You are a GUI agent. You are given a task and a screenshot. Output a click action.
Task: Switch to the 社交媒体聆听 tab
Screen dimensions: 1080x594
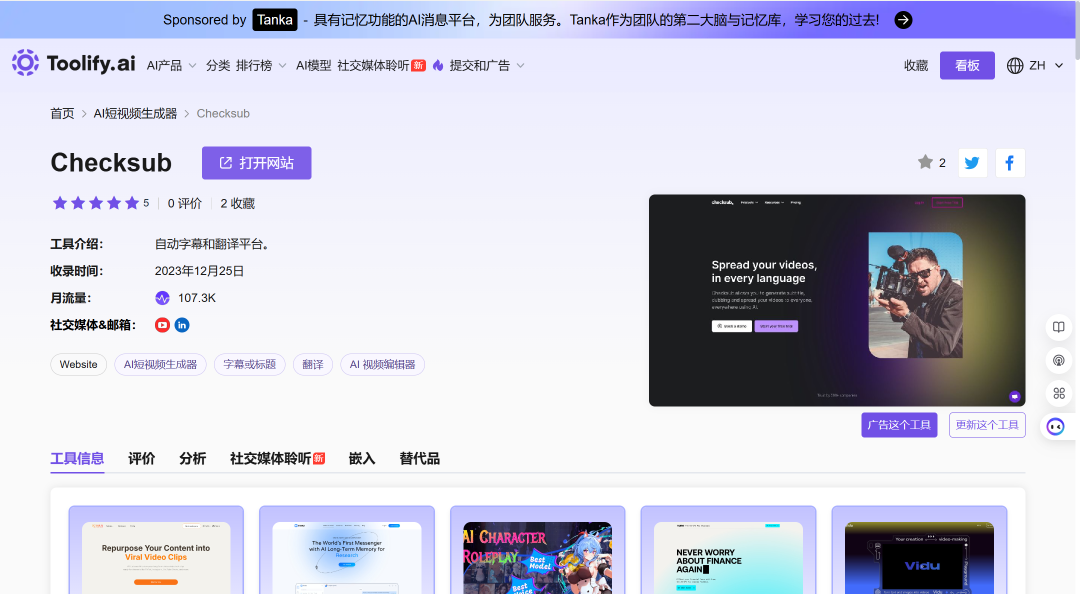(x=277, y=459)
